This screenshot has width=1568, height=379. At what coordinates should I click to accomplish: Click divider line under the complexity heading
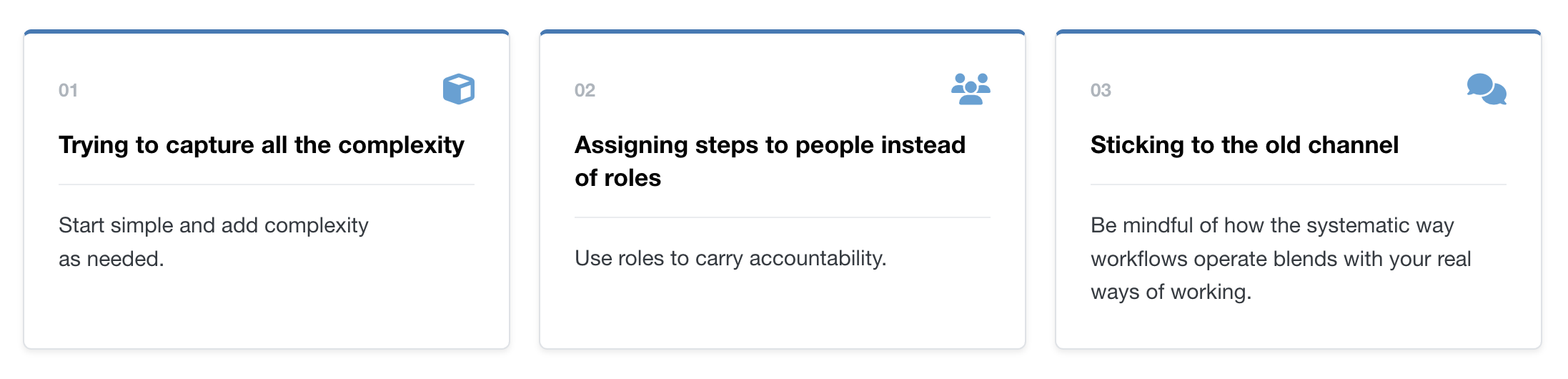click(x=267, y=184)
